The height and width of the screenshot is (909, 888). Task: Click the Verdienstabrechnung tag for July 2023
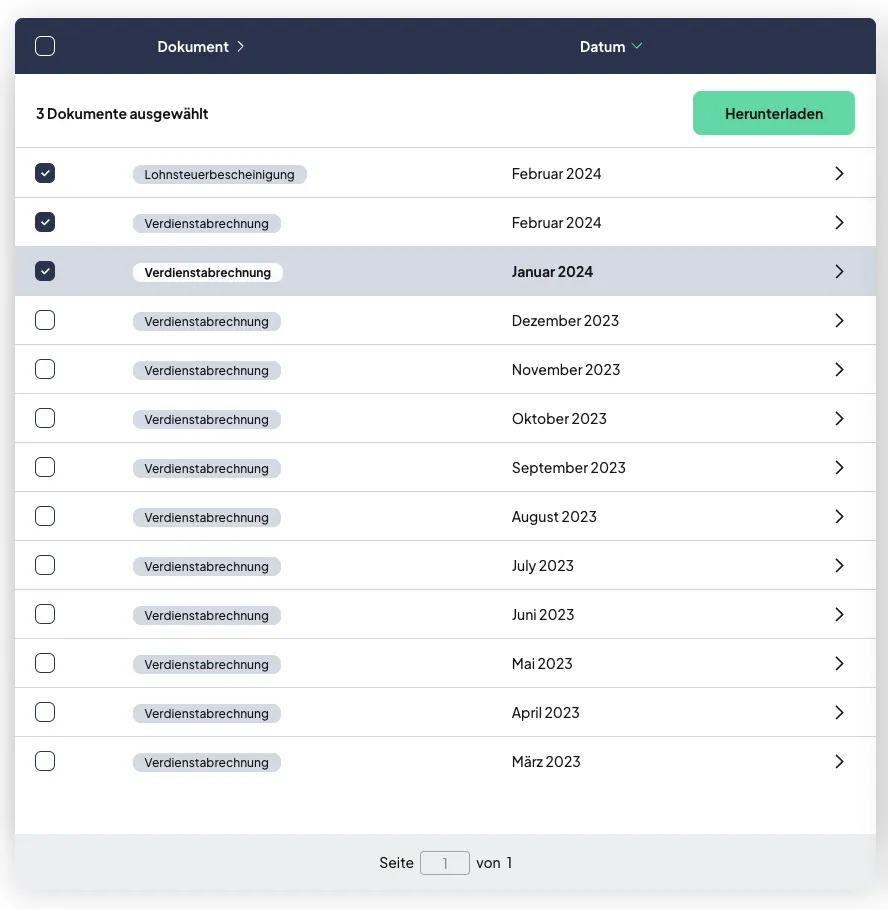click(x=207, y=567)
